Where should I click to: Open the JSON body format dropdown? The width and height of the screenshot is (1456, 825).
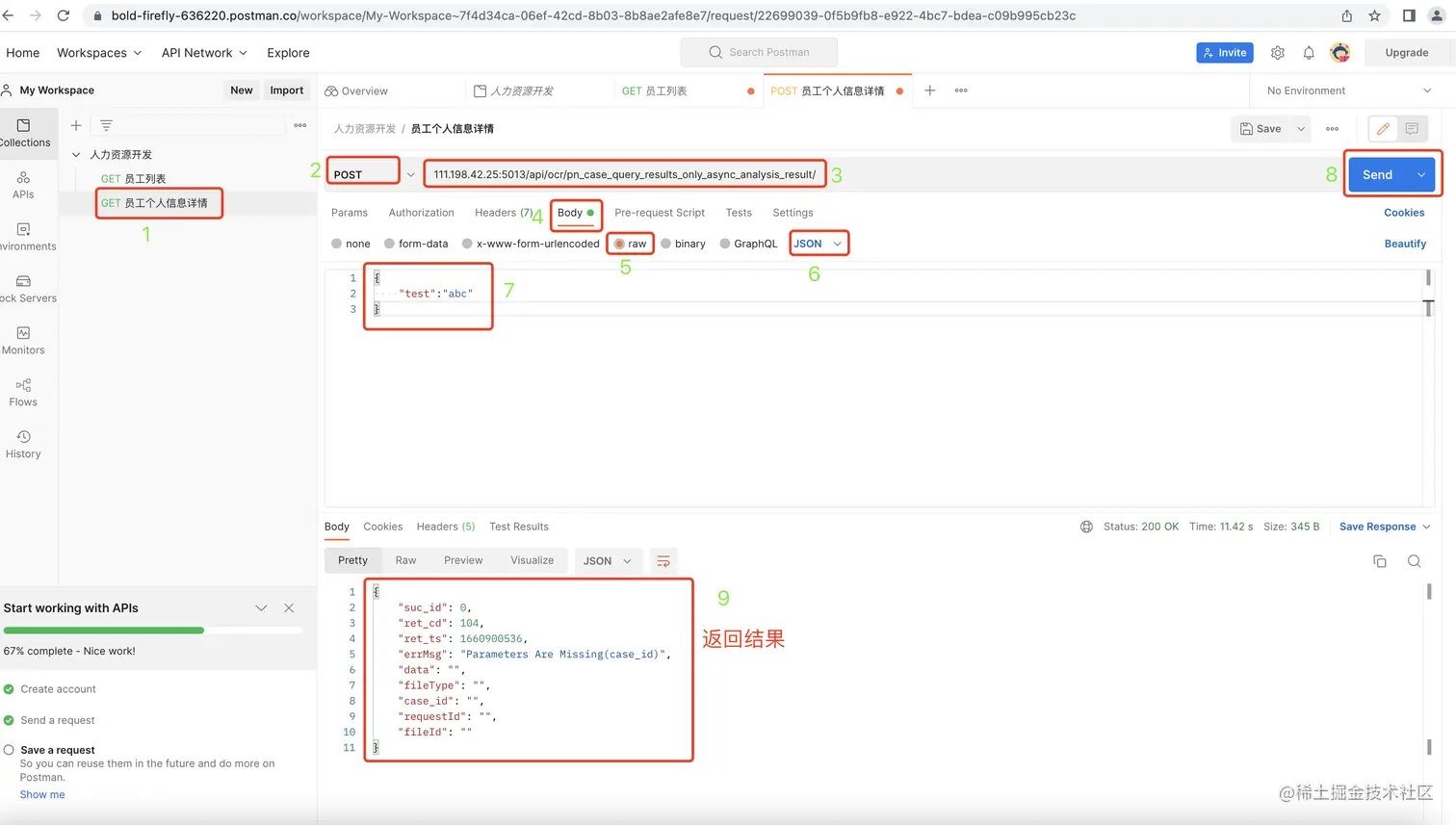[819, 244]
